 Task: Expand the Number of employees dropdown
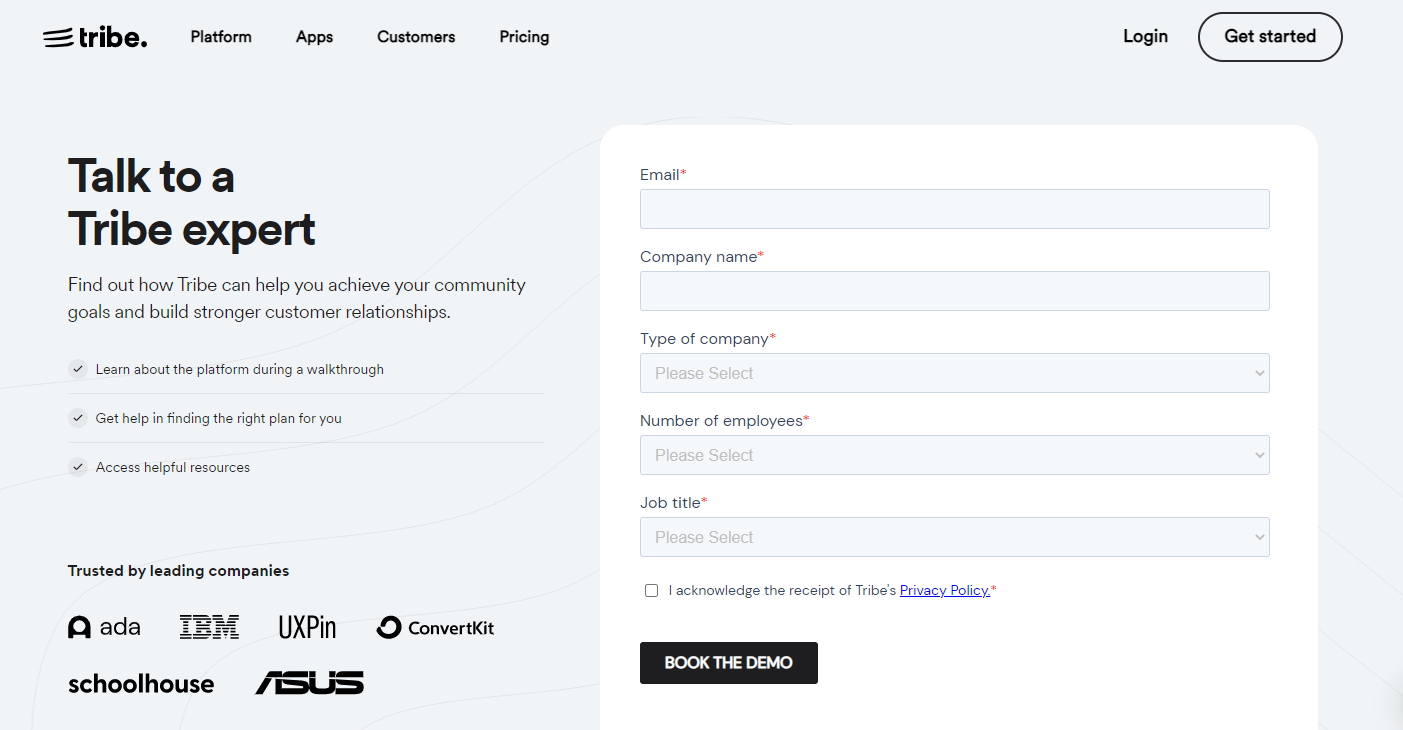[955, 455]
